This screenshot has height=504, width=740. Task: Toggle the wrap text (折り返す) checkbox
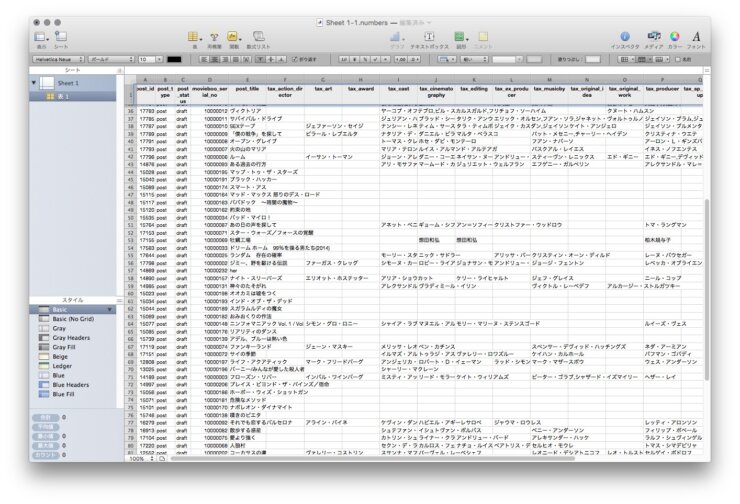[x=295, y=59]
